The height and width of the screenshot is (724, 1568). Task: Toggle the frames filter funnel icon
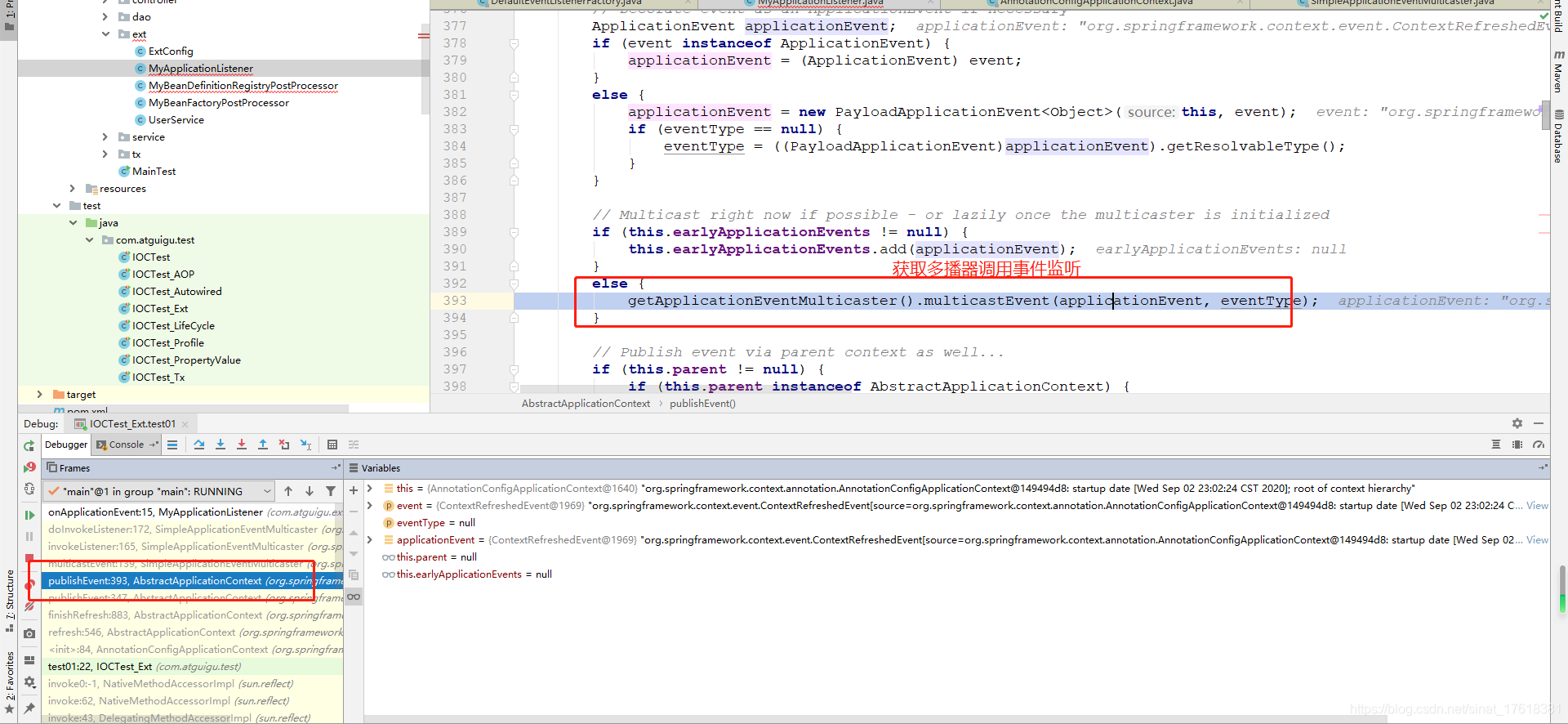click(x=331, y=491)
